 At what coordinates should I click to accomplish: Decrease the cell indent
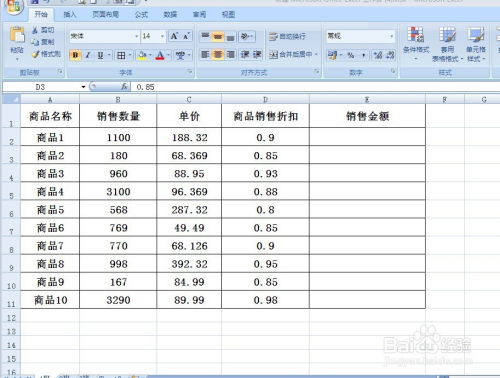pyautogui.click(x=245, y=54)
